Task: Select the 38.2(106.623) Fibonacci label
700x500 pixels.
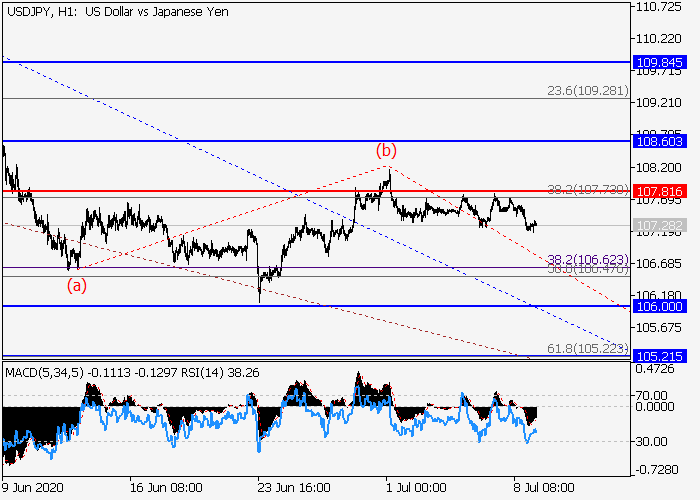Action: pyautogui.click(x=588, y=259)
